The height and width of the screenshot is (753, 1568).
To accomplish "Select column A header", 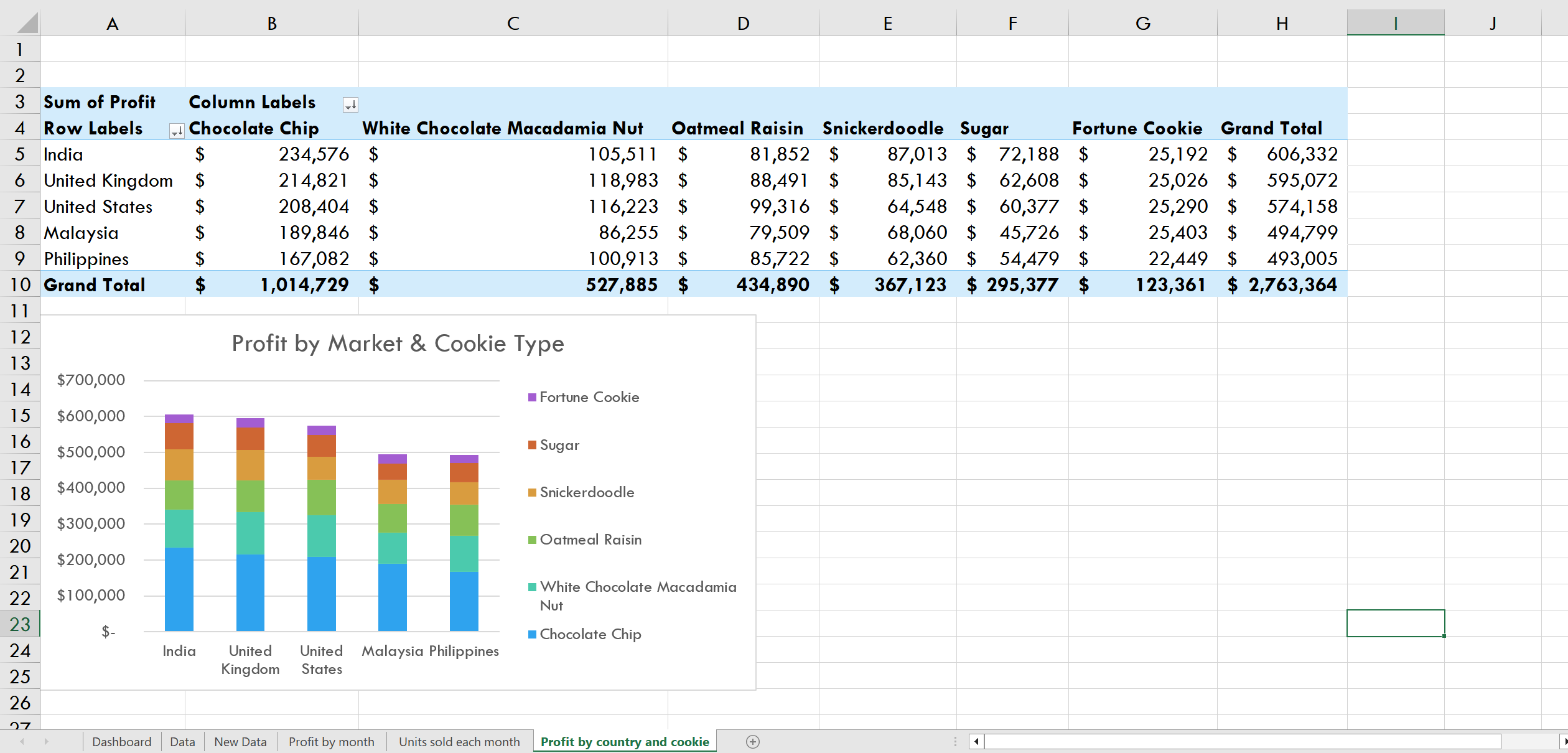I will pos(113,23).
